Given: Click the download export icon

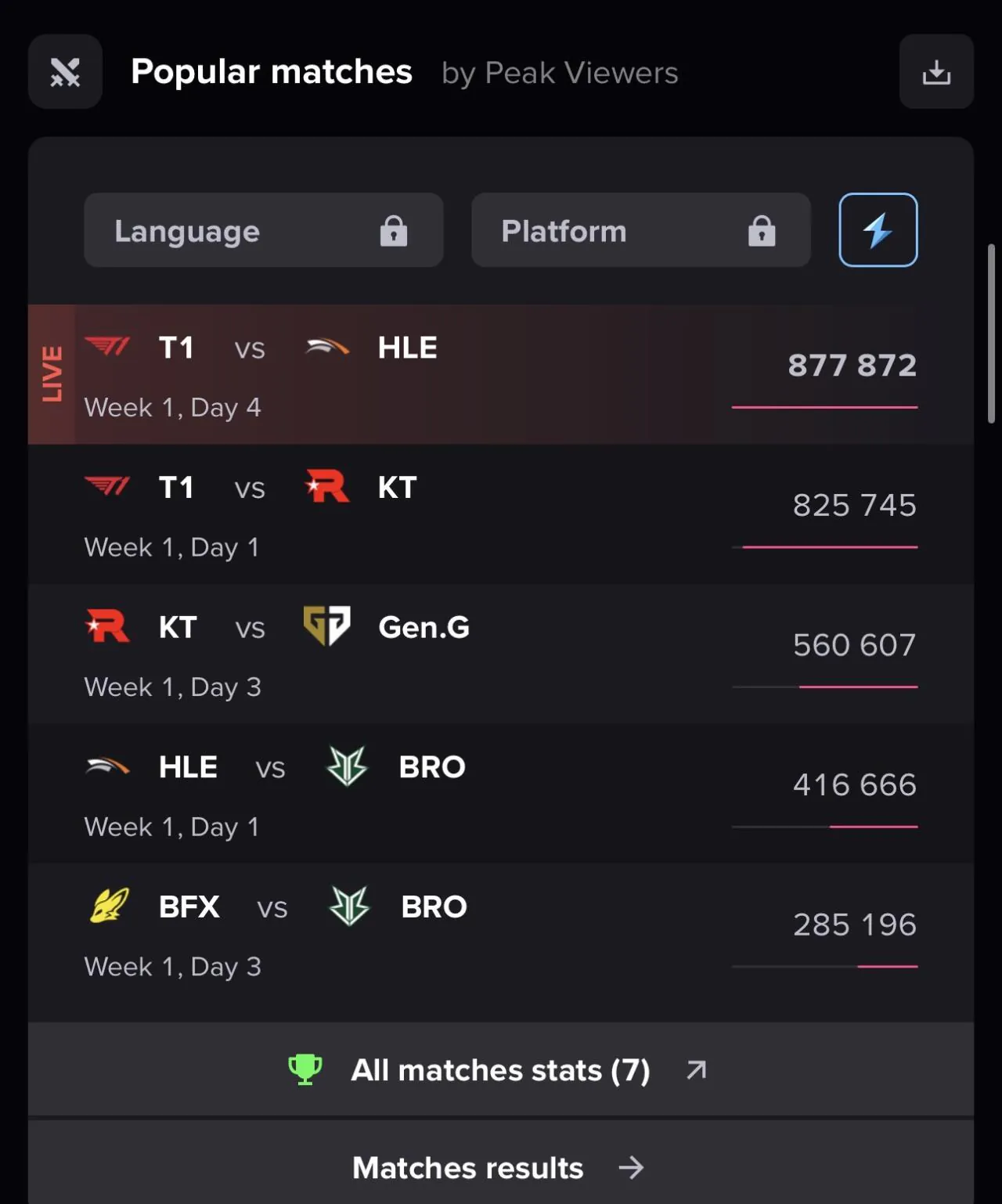Looking at the screenshot, I should pyautogui.click(x=936, y=72).
